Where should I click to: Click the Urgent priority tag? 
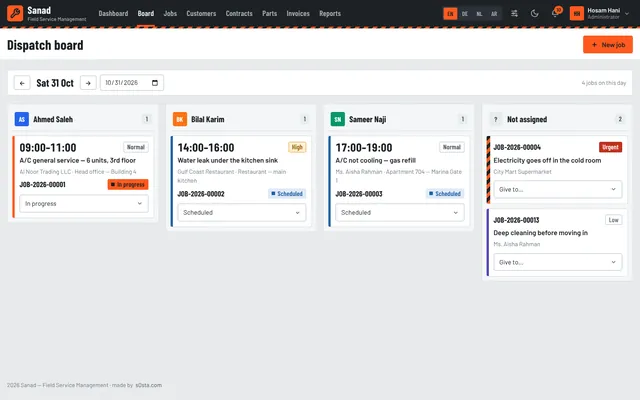[610, 147]
